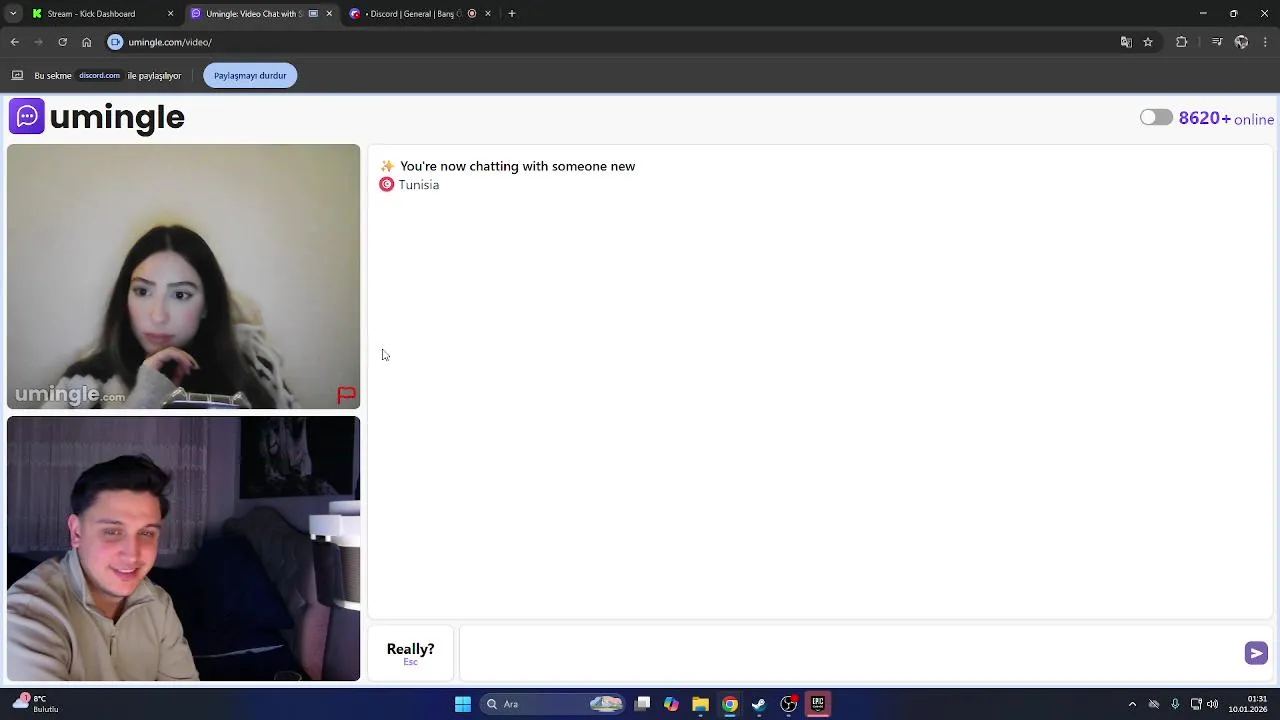1280x720 pixels.
Task: Click your own webcam preview
Action: [x=183, y=549]
